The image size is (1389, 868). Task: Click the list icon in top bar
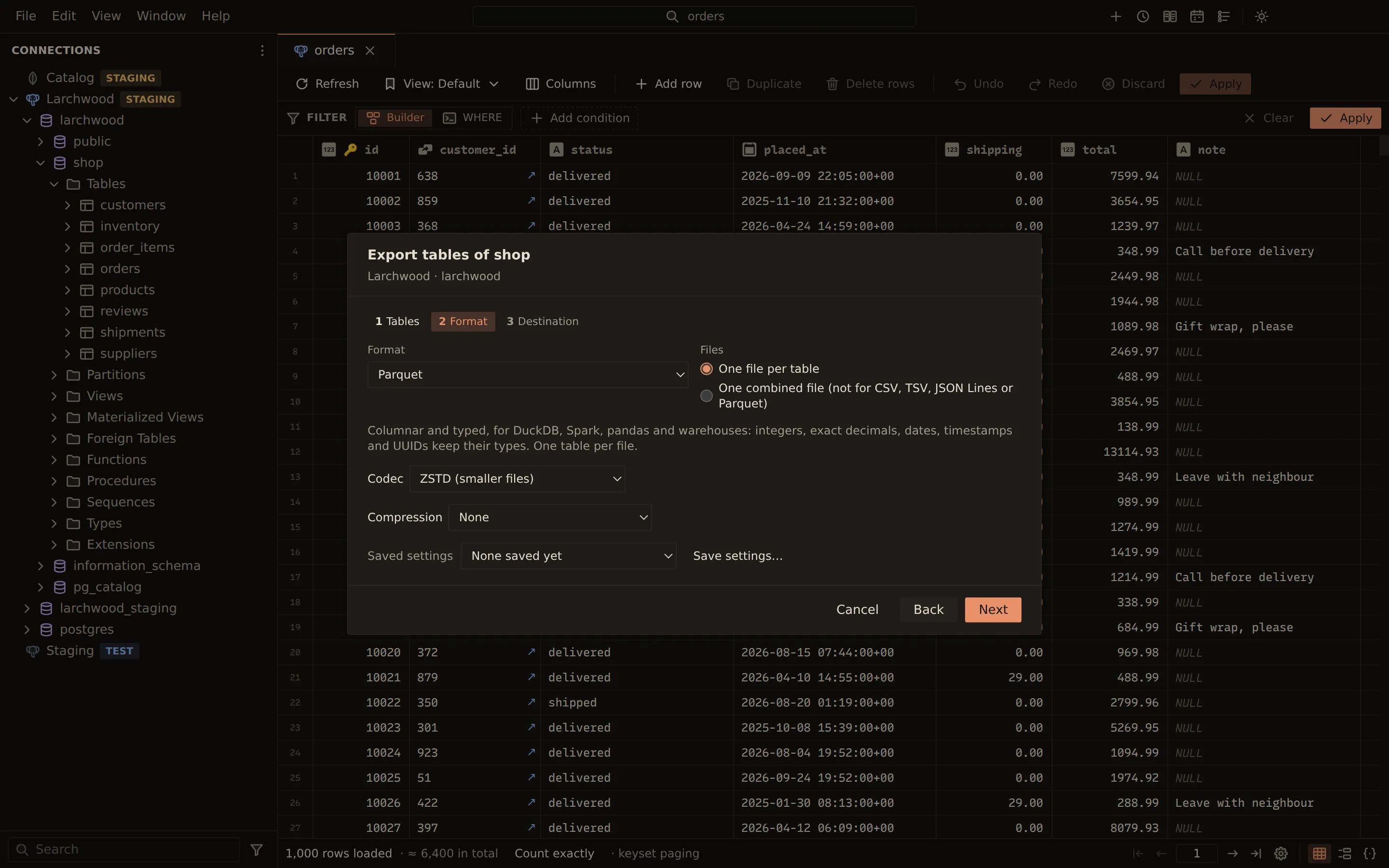(1224, 17)
